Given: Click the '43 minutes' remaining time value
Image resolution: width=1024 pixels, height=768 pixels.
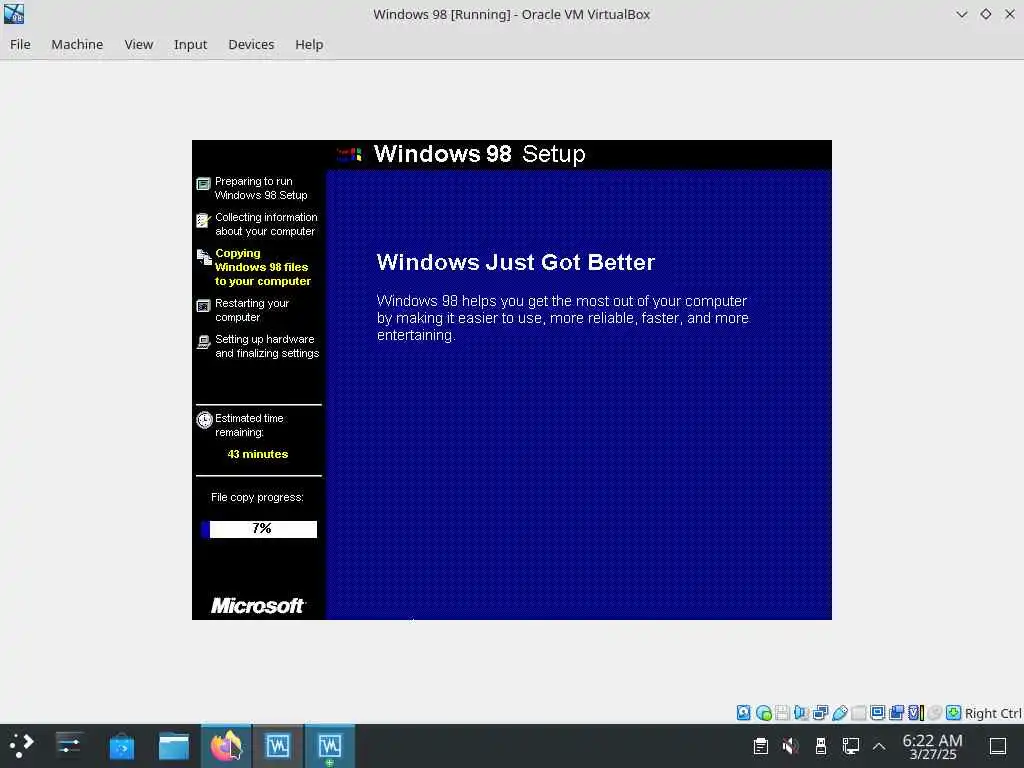Looking at the screenshot, I should [257, 454].
